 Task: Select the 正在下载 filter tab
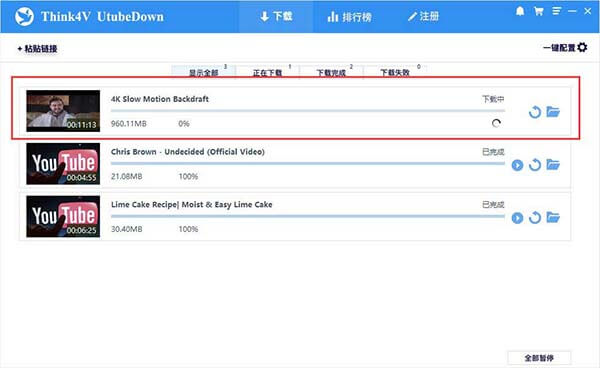(x=267, y=72)
